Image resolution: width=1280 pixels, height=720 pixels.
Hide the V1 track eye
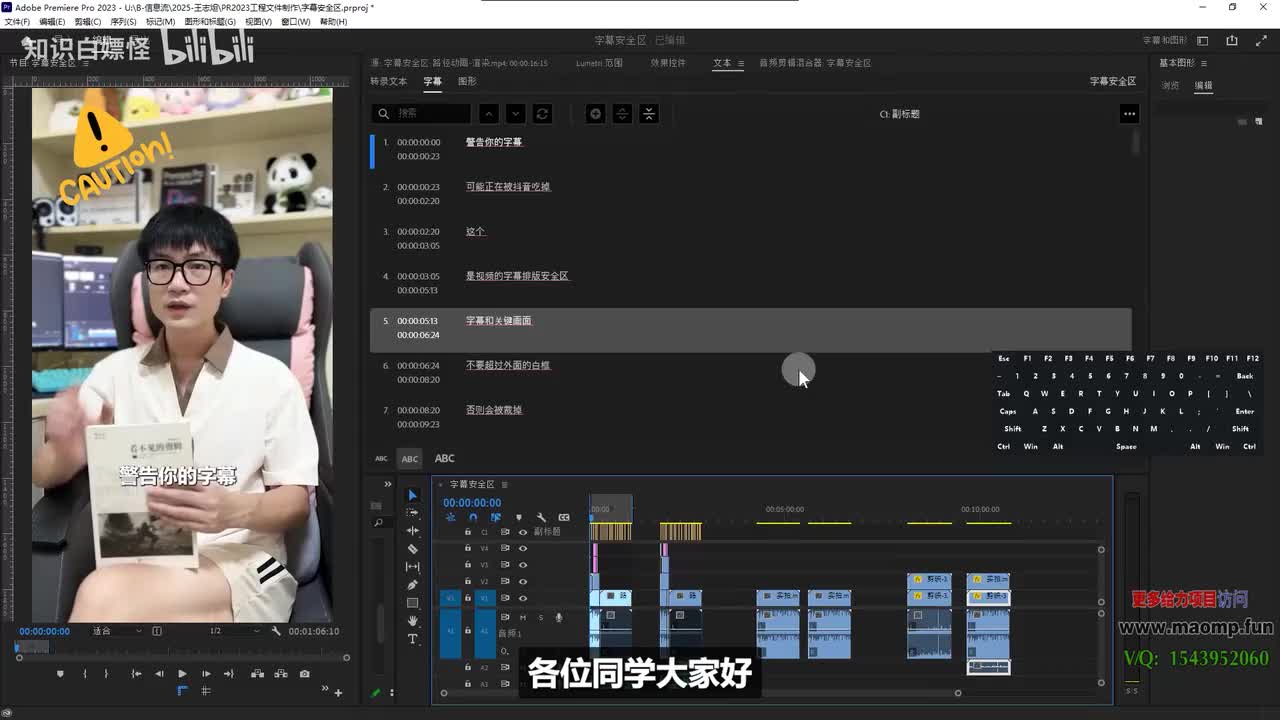pos(522,598)
